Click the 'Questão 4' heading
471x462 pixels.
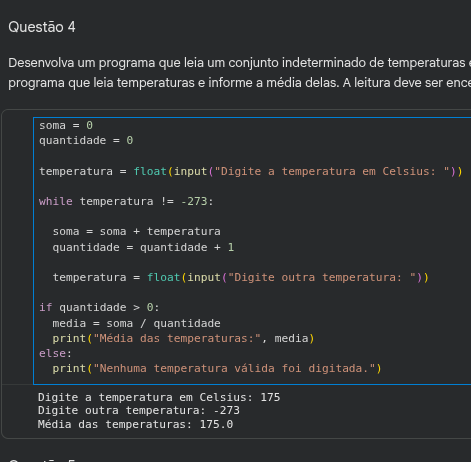pyautogui.click(x=42, y=27)
